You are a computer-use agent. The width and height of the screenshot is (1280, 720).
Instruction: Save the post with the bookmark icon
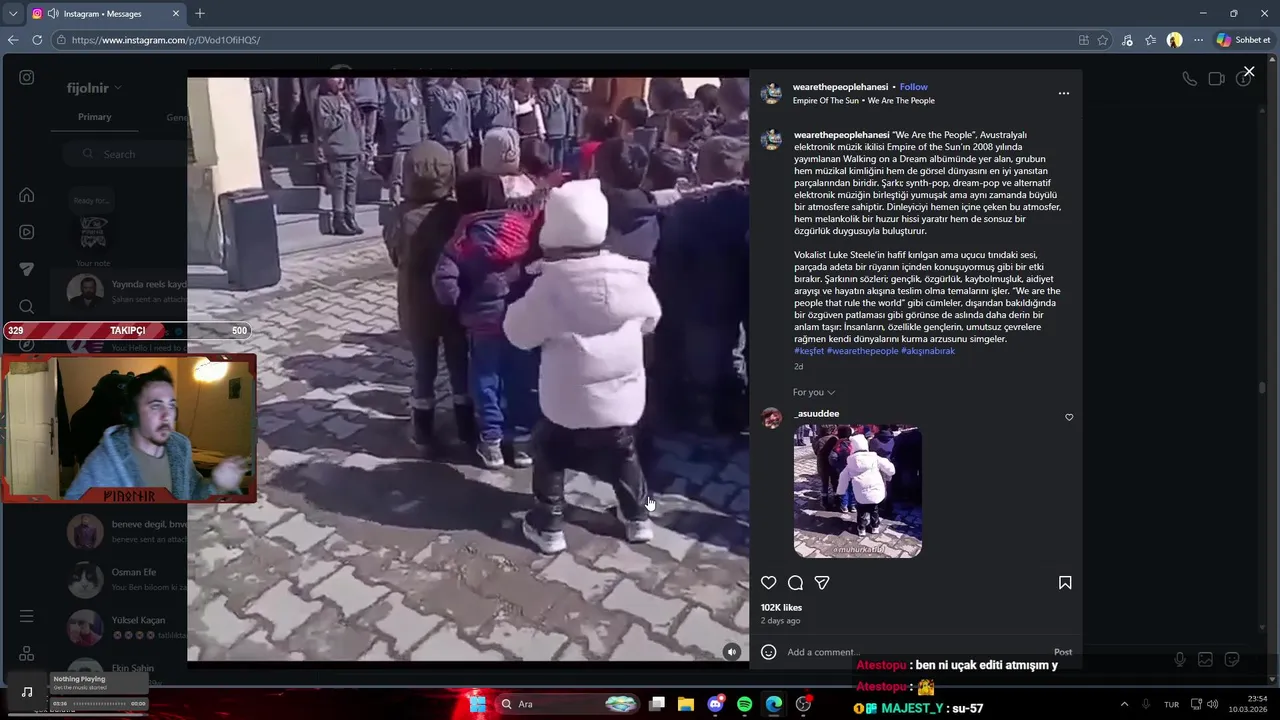pyautogui.click(x=1065, y=583)
